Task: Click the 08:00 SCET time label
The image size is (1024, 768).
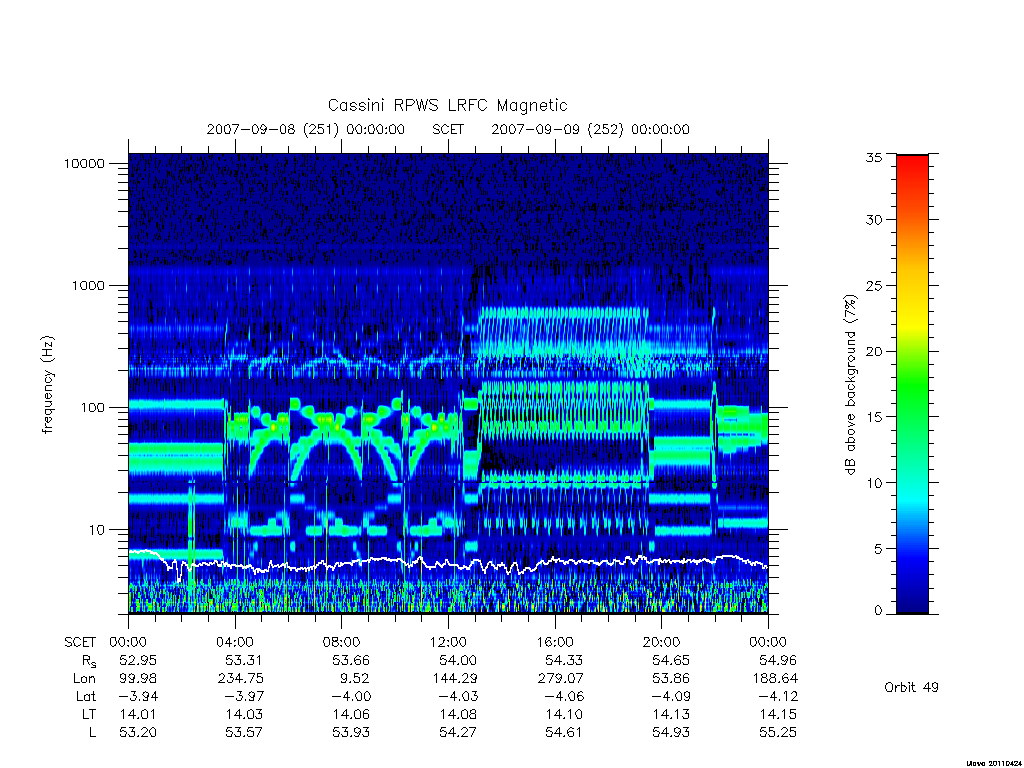Action: coord(342,642)
